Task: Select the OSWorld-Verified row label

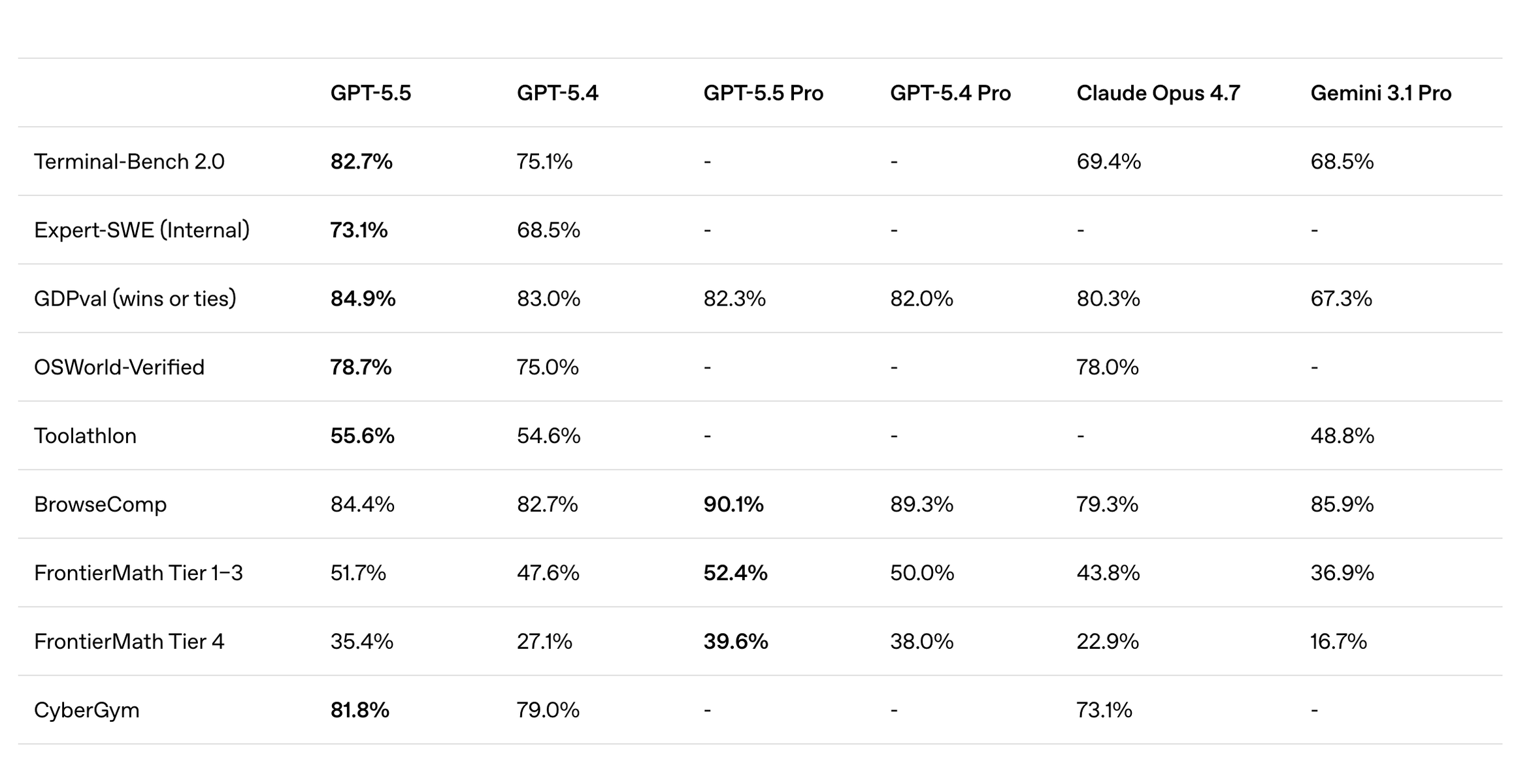Action: [119, 367]
